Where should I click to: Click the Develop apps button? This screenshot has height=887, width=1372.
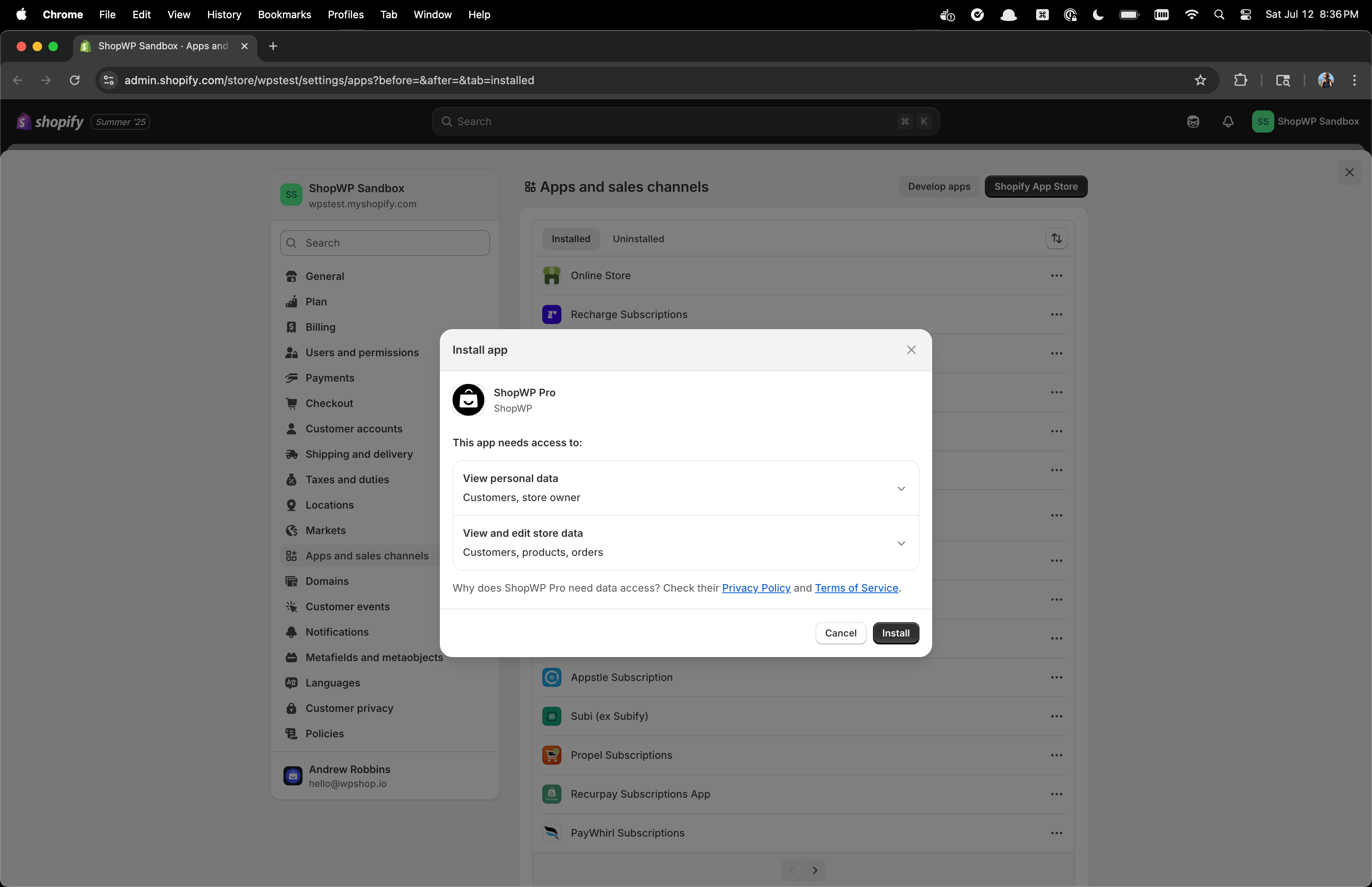938,187
